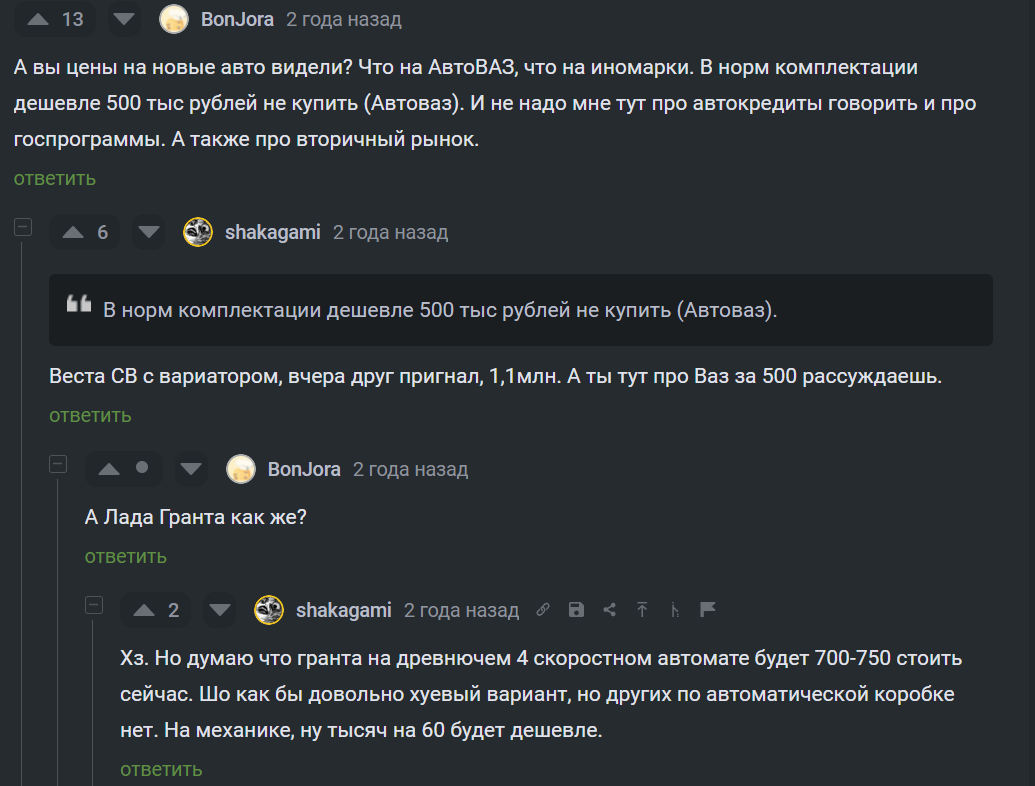Downvote BonJora's top comment
The width and height of the screenshot is (1035, 786).
(124, 19)
